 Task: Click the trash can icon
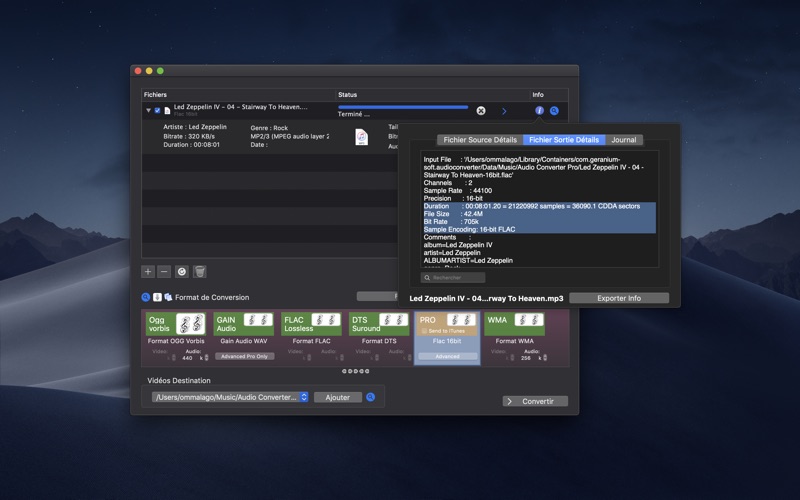click(200, 271)
